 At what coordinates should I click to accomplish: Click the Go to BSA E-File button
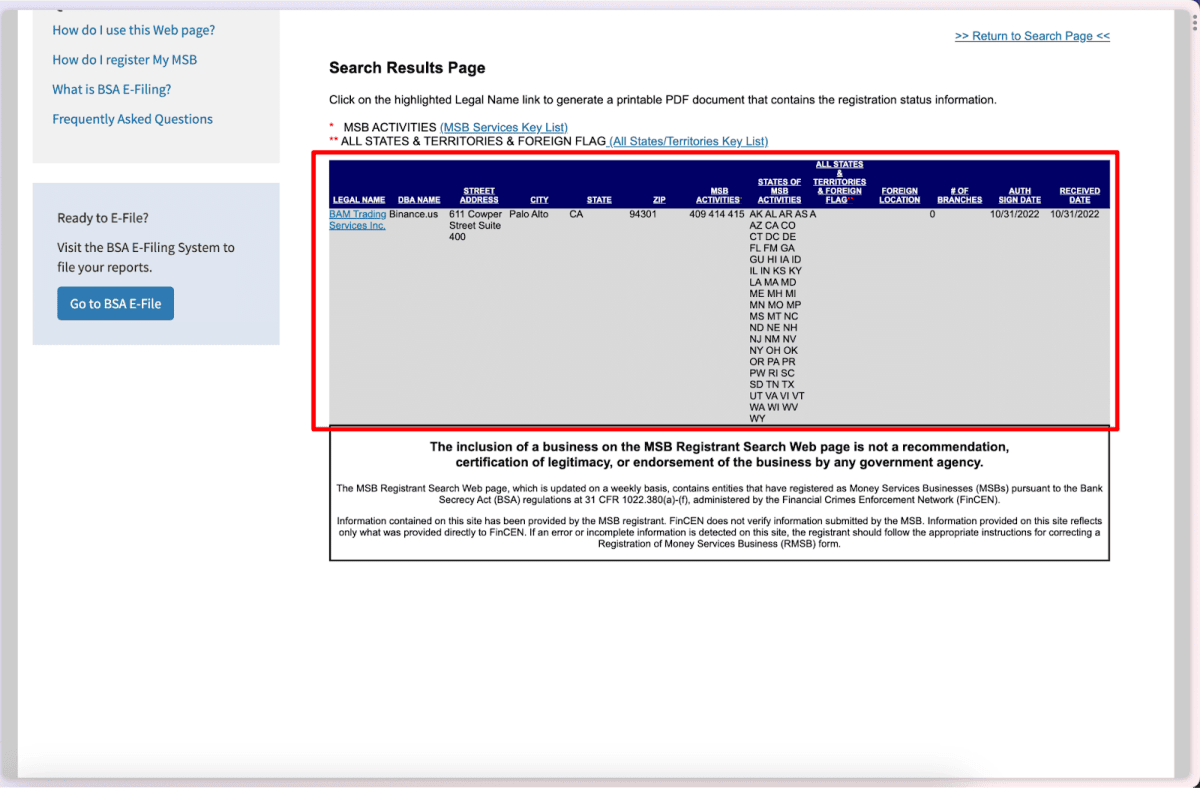point(115,304)
